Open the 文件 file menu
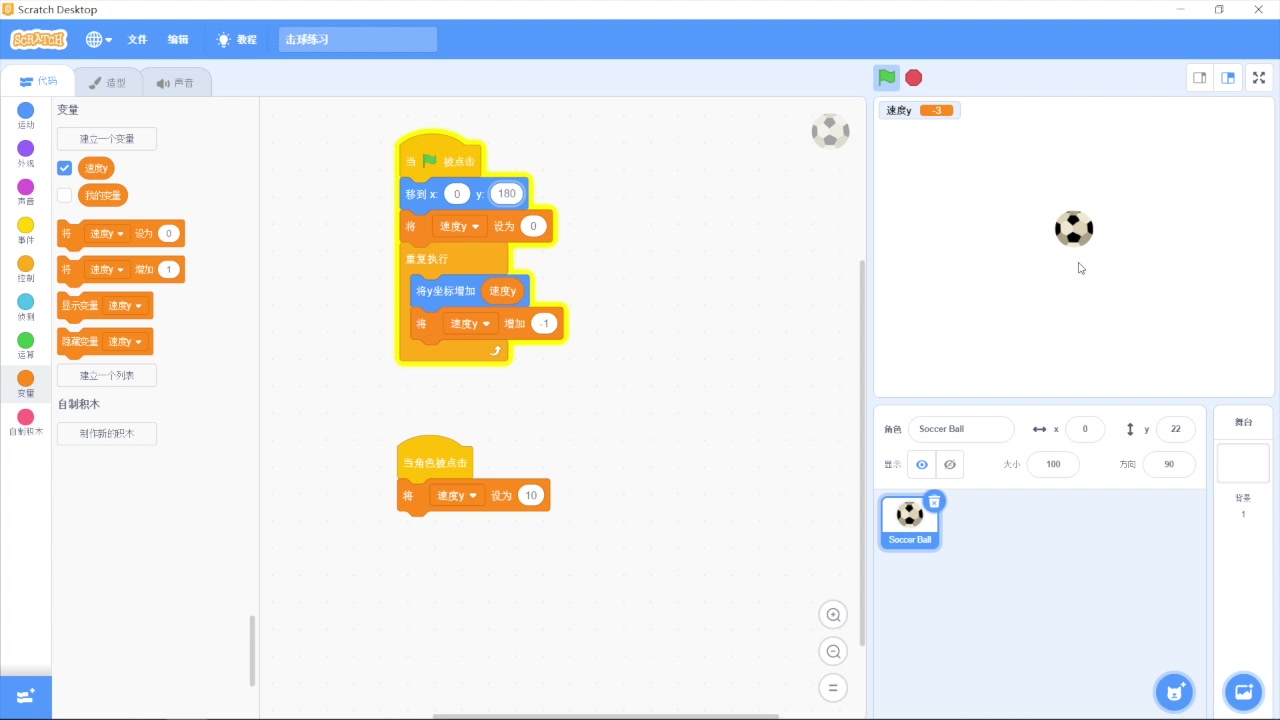This screenshot has height=720, width=1280. pyautogui.click(x=137, y=39)
